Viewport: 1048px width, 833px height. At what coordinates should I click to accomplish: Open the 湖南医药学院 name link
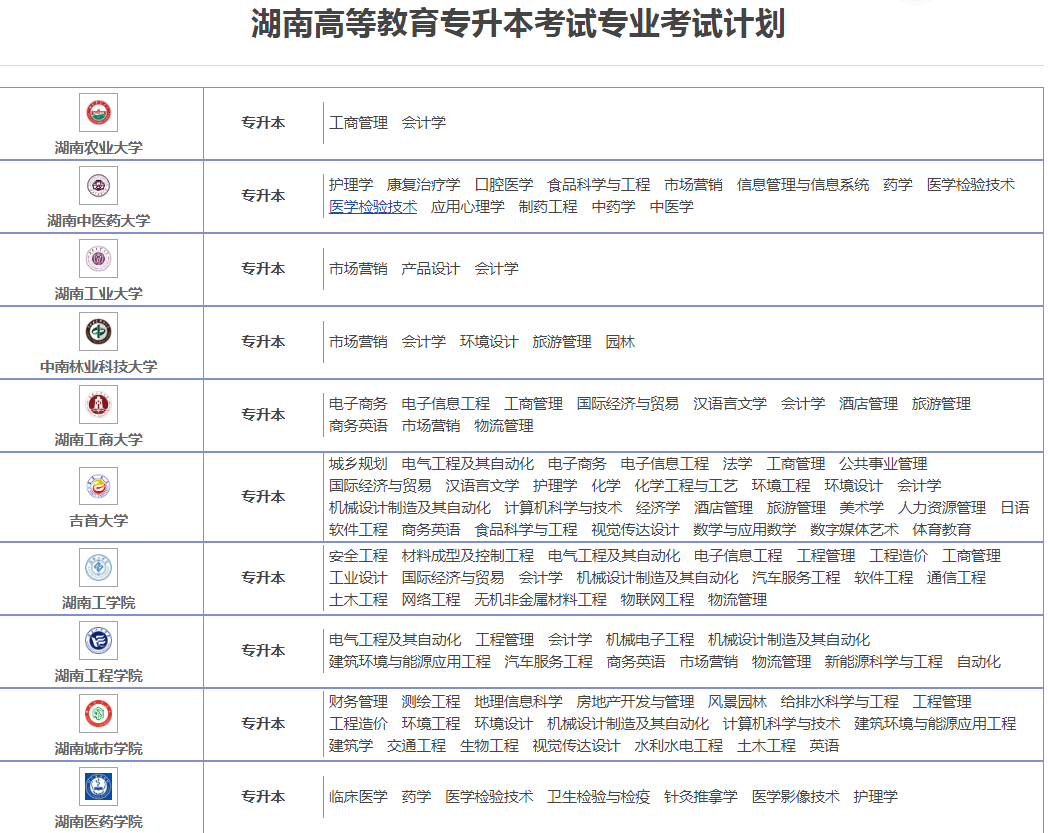point(98,822)
